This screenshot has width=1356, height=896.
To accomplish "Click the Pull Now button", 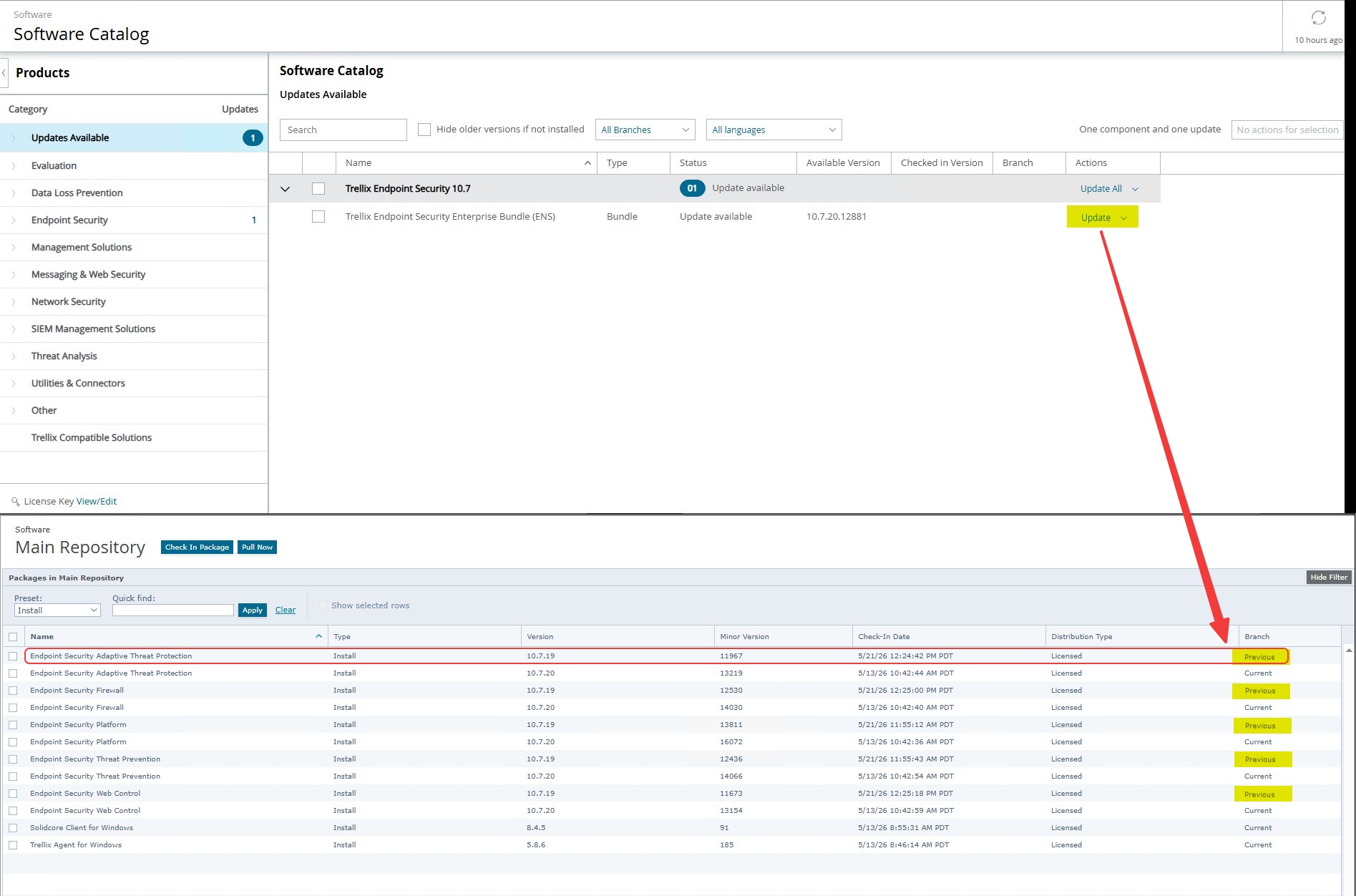I will pos(258,547).
